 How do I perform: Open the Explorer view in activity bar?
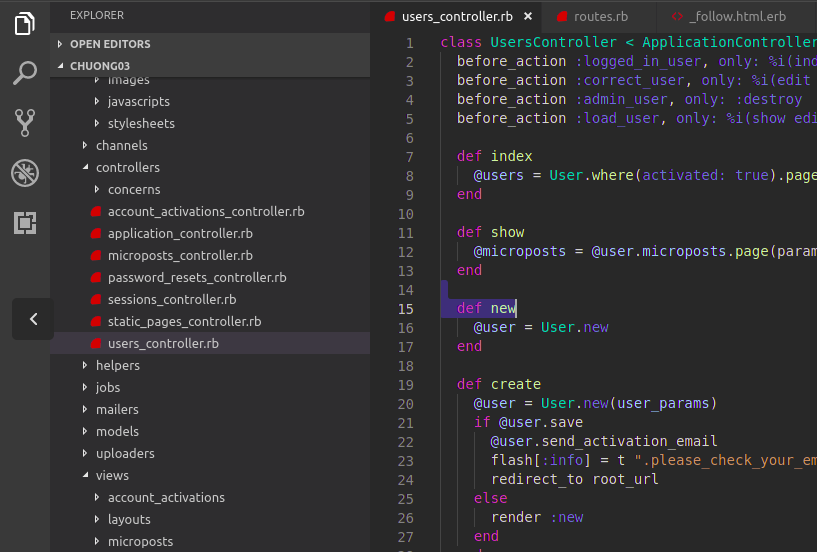point(25,24)
